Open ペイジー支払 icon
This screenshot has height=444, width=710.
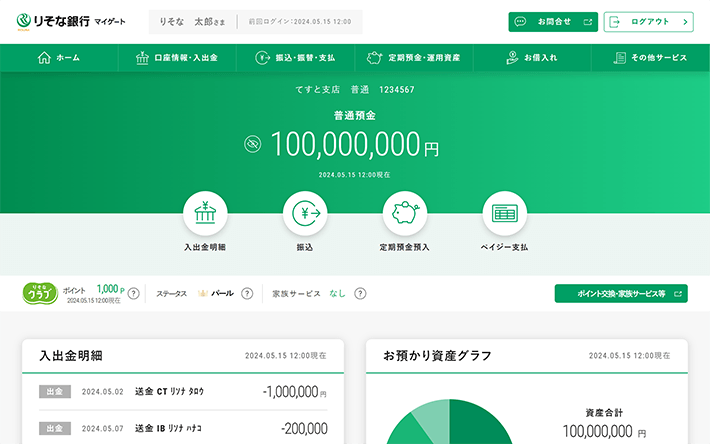pos(504,213)
